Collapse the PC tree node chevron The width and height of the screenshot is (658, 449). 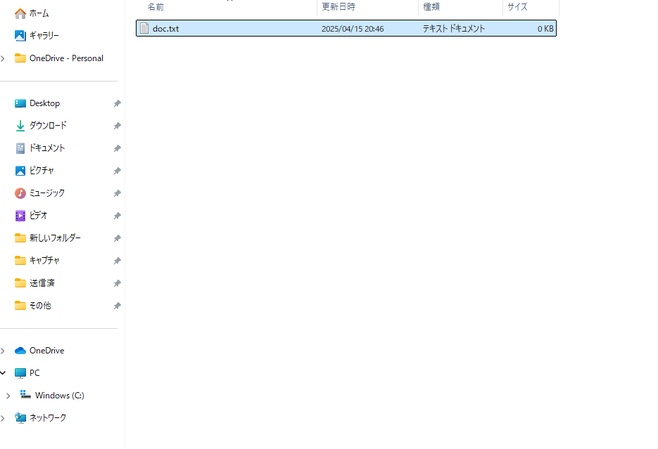pos(3,373)
